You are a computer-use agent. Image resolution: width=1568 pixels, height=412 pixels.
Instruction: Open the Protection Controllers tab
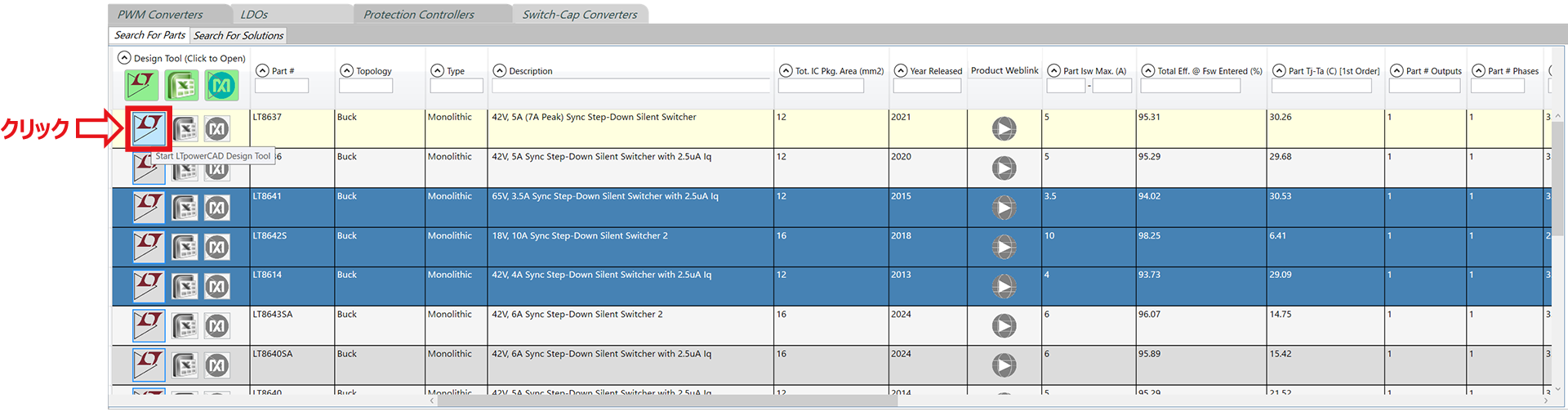418,15
